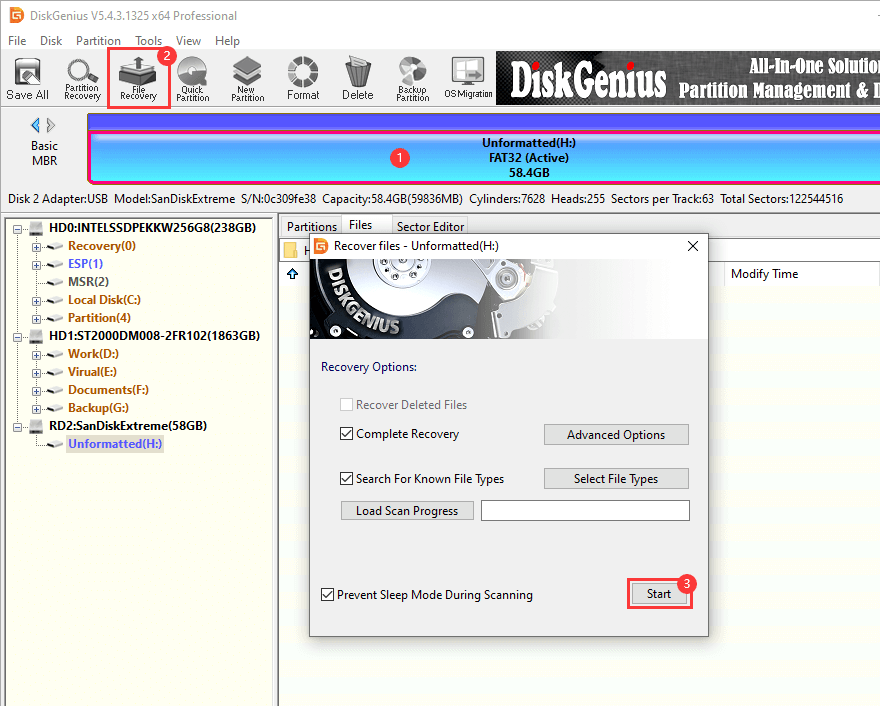Select the Quick Partition icon
The height and width of the screenshot is (706, 880).
click(192, 79)
